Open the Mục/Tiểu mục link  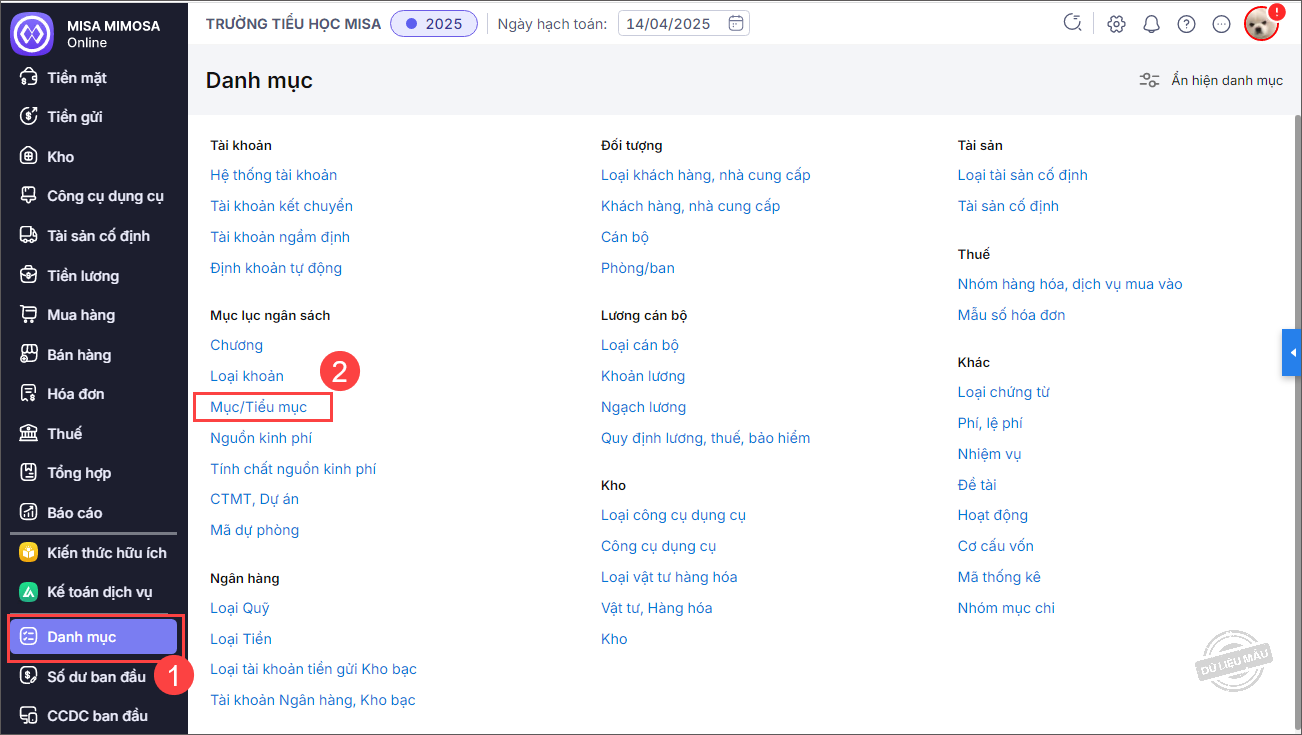pos(259,407)
